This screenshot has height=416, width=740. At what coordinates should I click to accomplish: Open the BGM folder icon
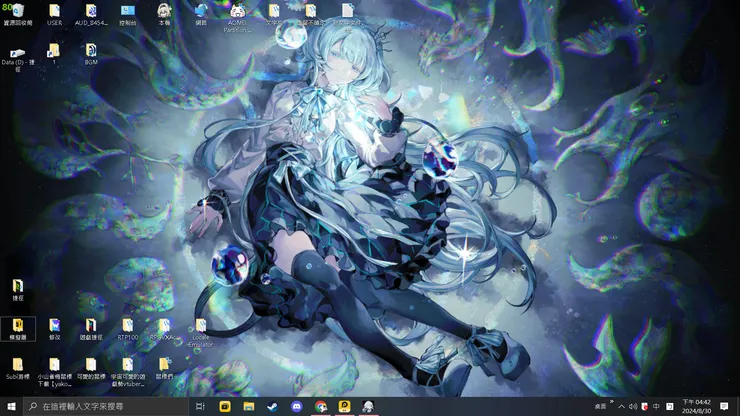point(91,54)
